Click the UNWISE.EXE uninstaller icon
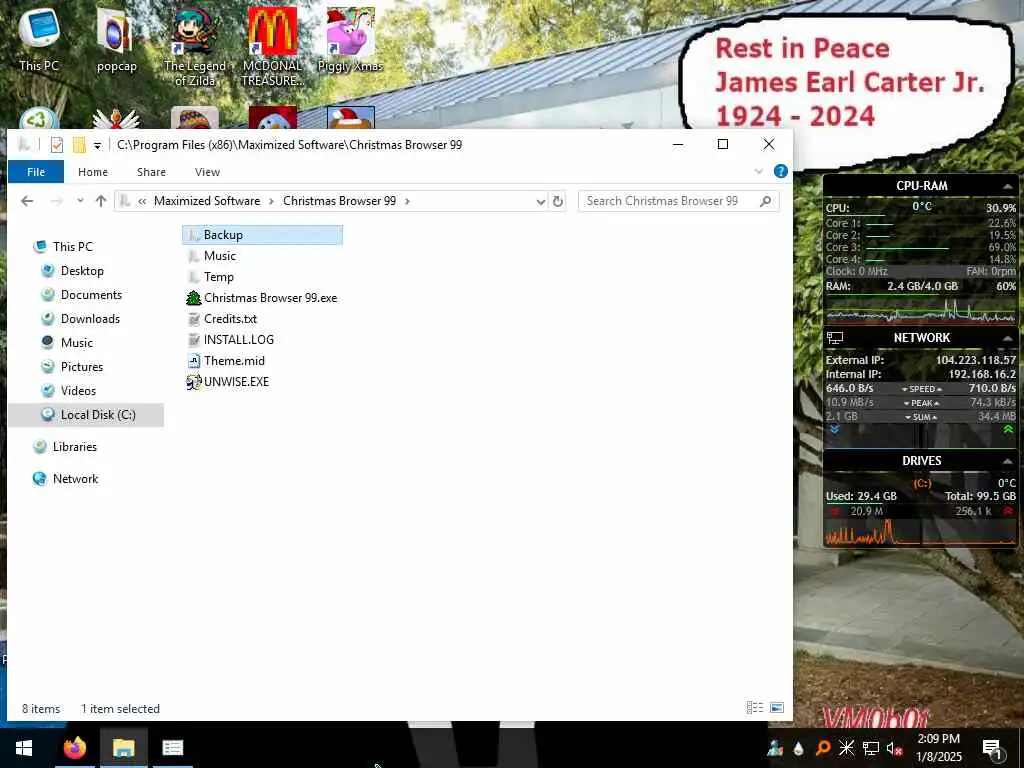 pos(193,382)
